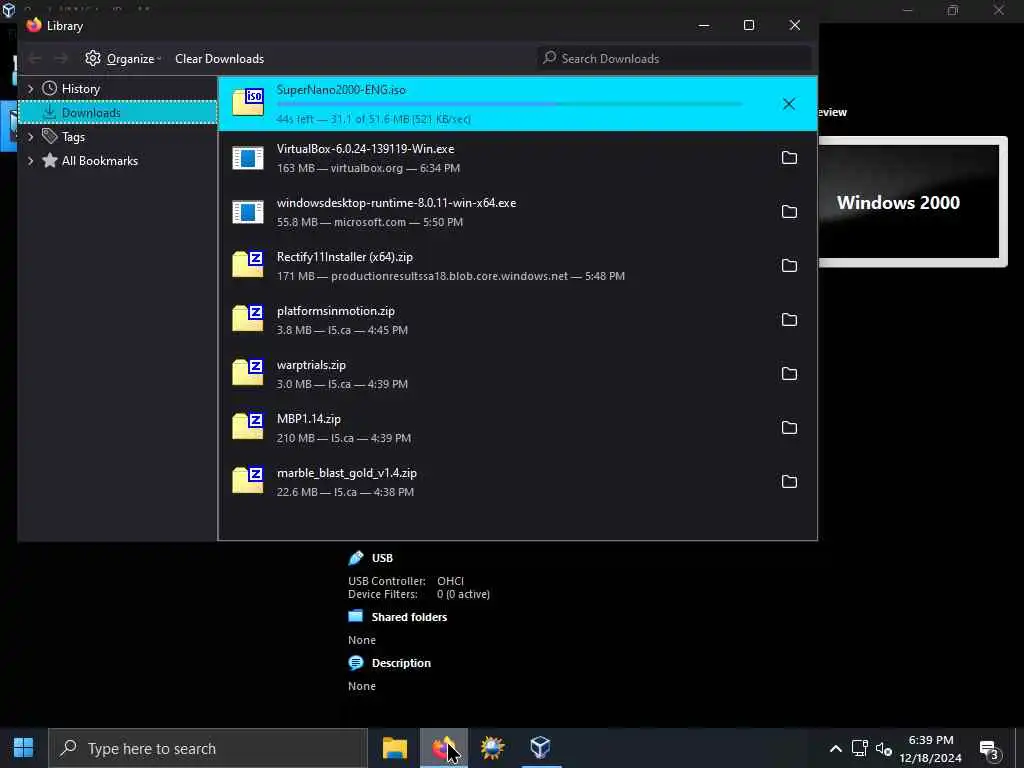Image resolution: width=1024 pixels, height=768 pixels.
Task: Click the SuperNano2000-ENG.iso file name
Action: coord(341,90)
